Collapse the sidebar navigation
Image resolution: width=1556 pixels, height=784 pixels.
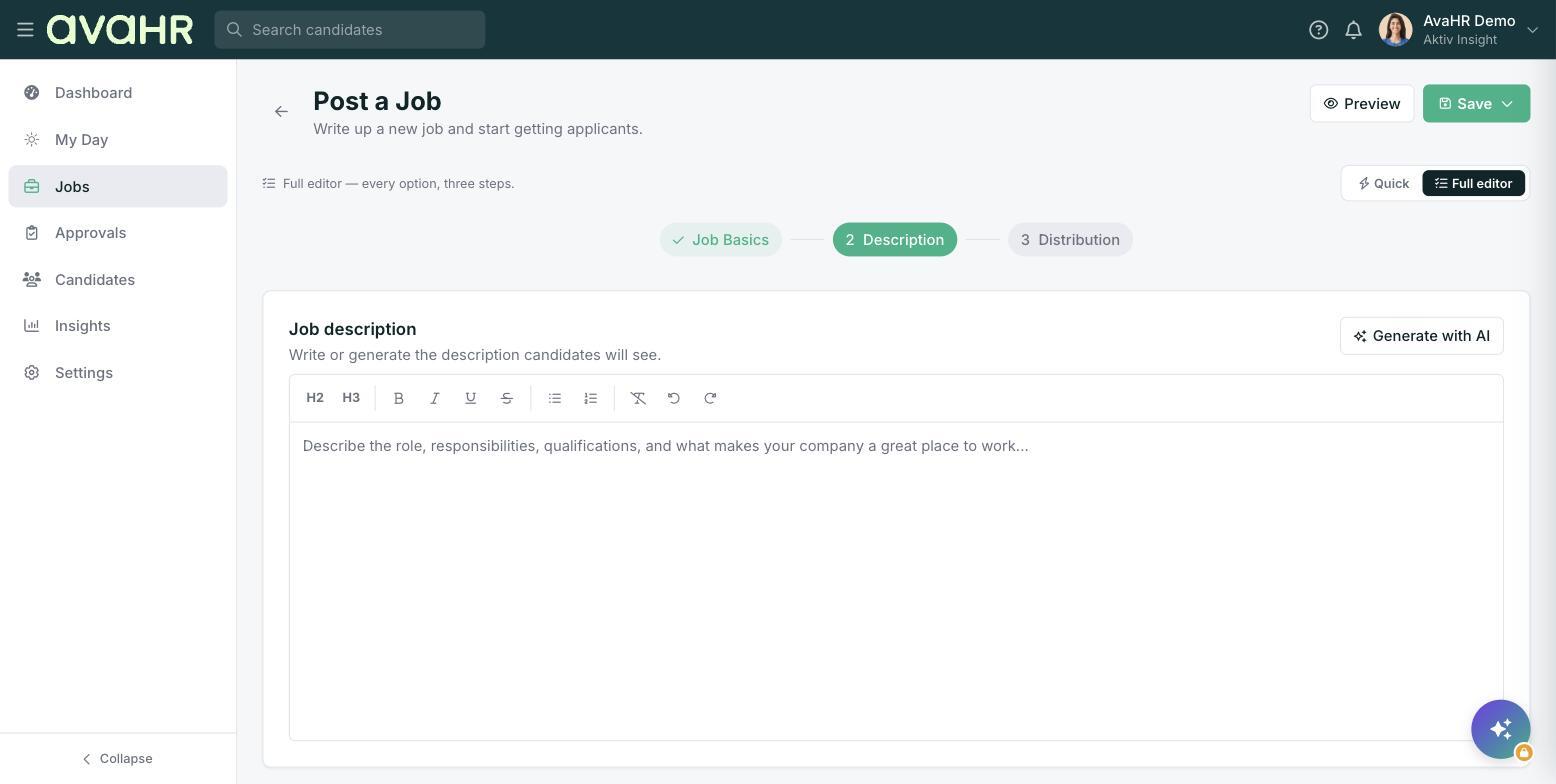(x=118, y=759)
